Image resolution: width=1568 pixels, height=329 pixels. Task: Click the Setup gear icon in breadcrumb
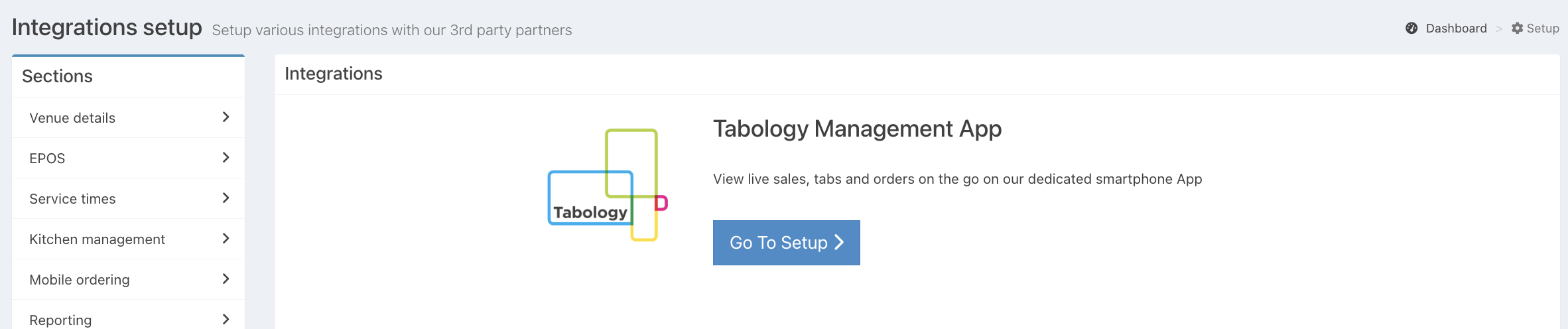(1517, 29)
